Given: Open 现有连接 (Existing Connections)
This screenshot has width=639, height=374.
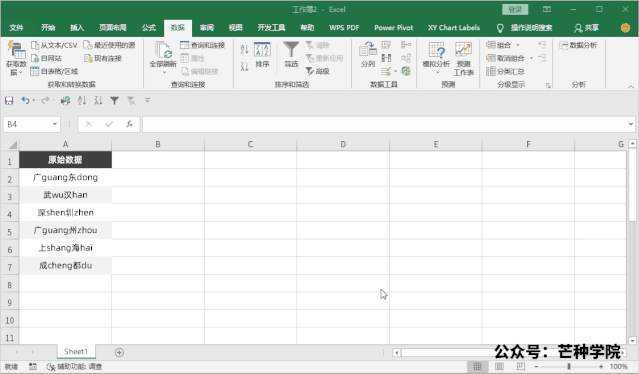Looking at the screenshot, I should coord(103,58).
